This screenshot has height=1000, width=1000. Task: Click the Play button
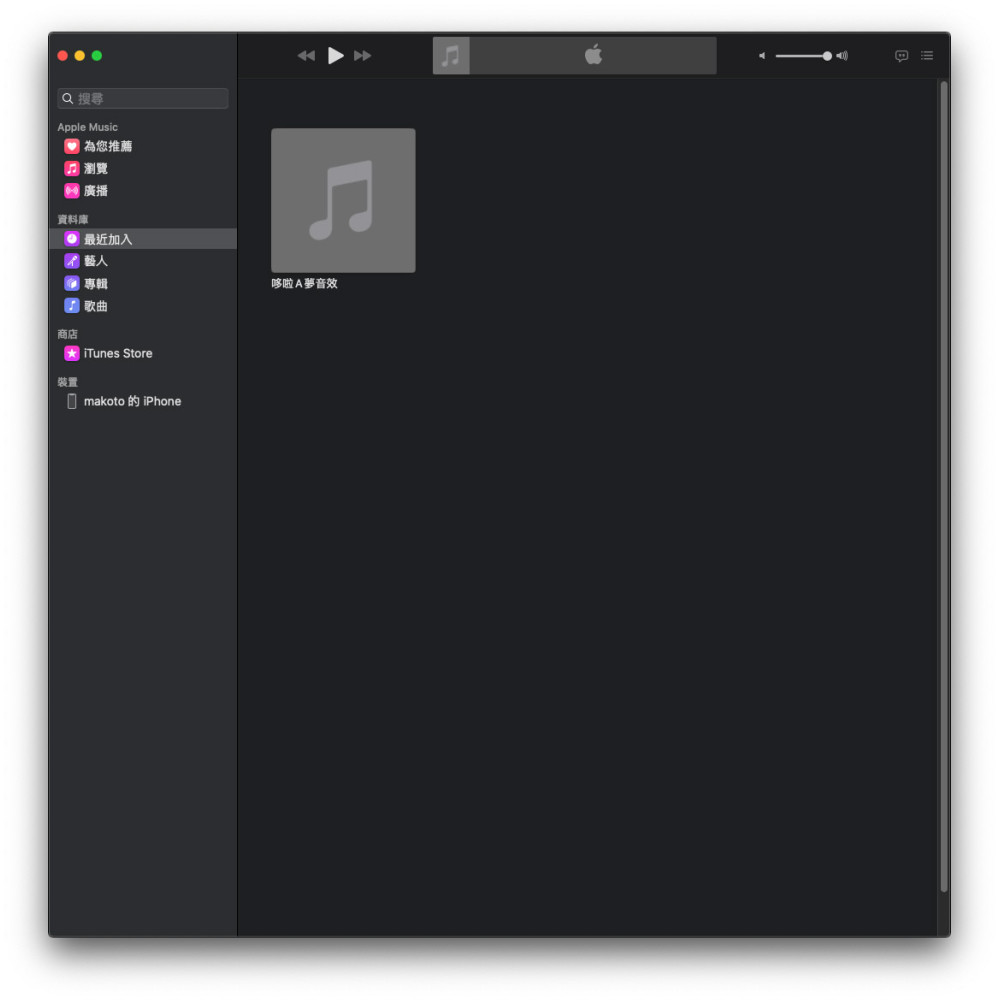pyautogui.click(x=336, y=56)
